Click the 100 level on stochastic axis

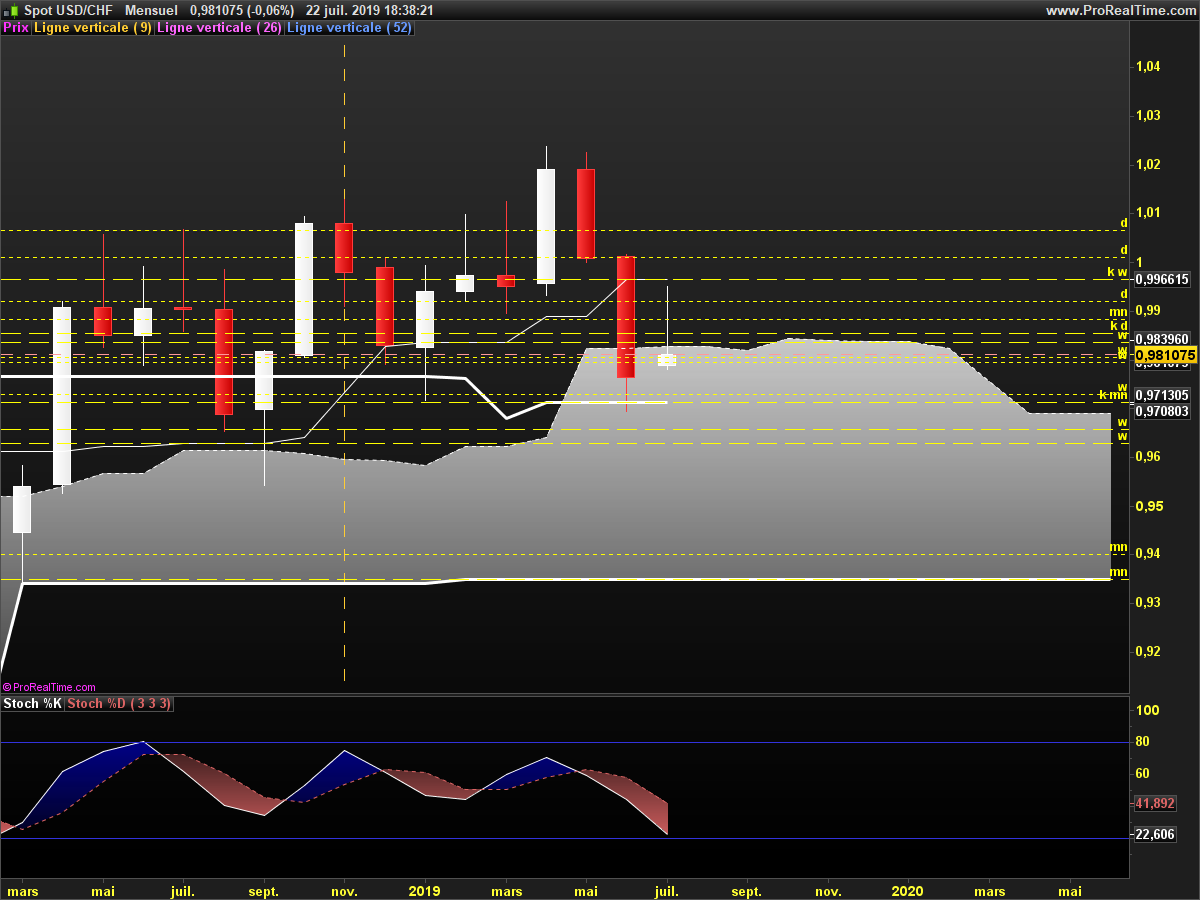click(x=1147, y=711)
